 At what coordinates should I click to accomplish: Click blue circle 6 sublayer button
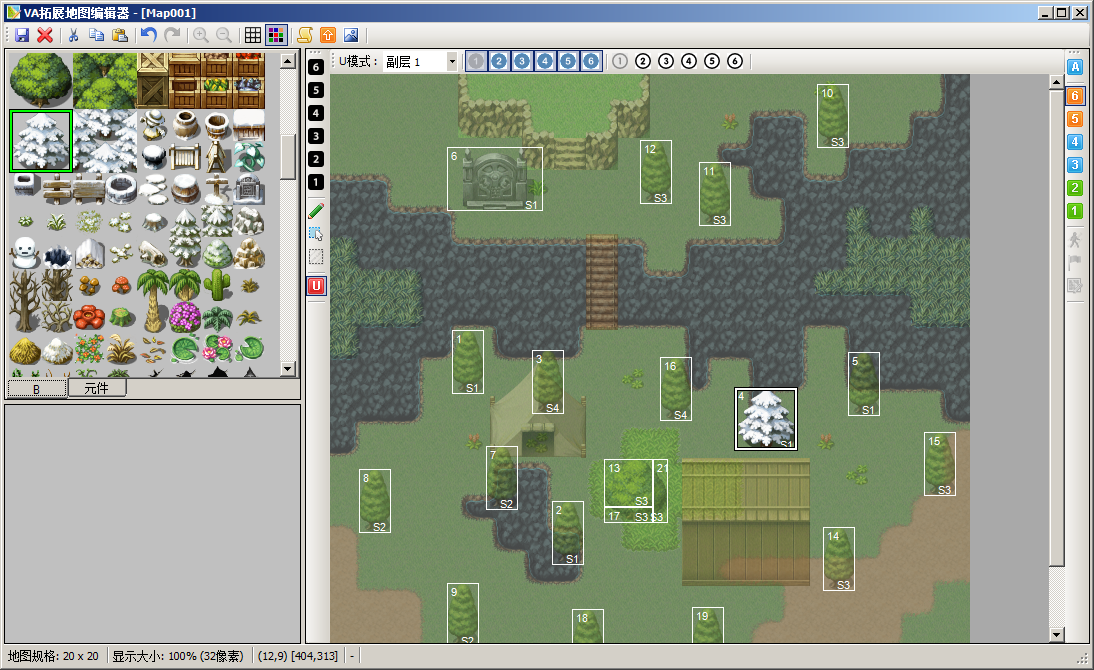591,61
